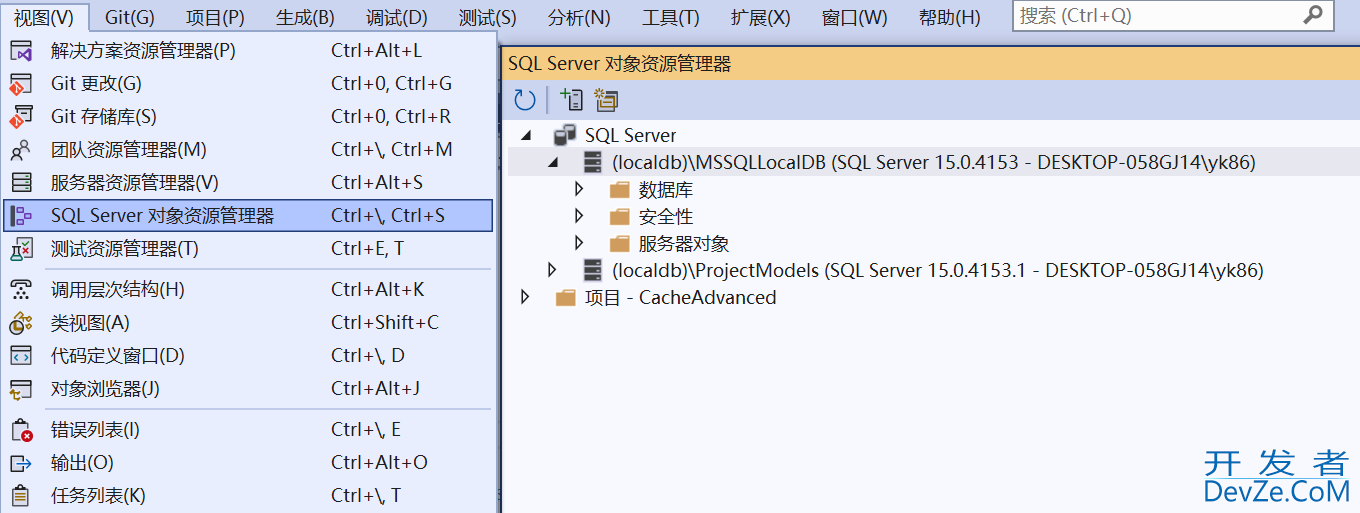The width and height of the screenshot is (1360, 513).
Task: Click the Ctrl+Shift+C shortcut text
Action: point(385,323)
